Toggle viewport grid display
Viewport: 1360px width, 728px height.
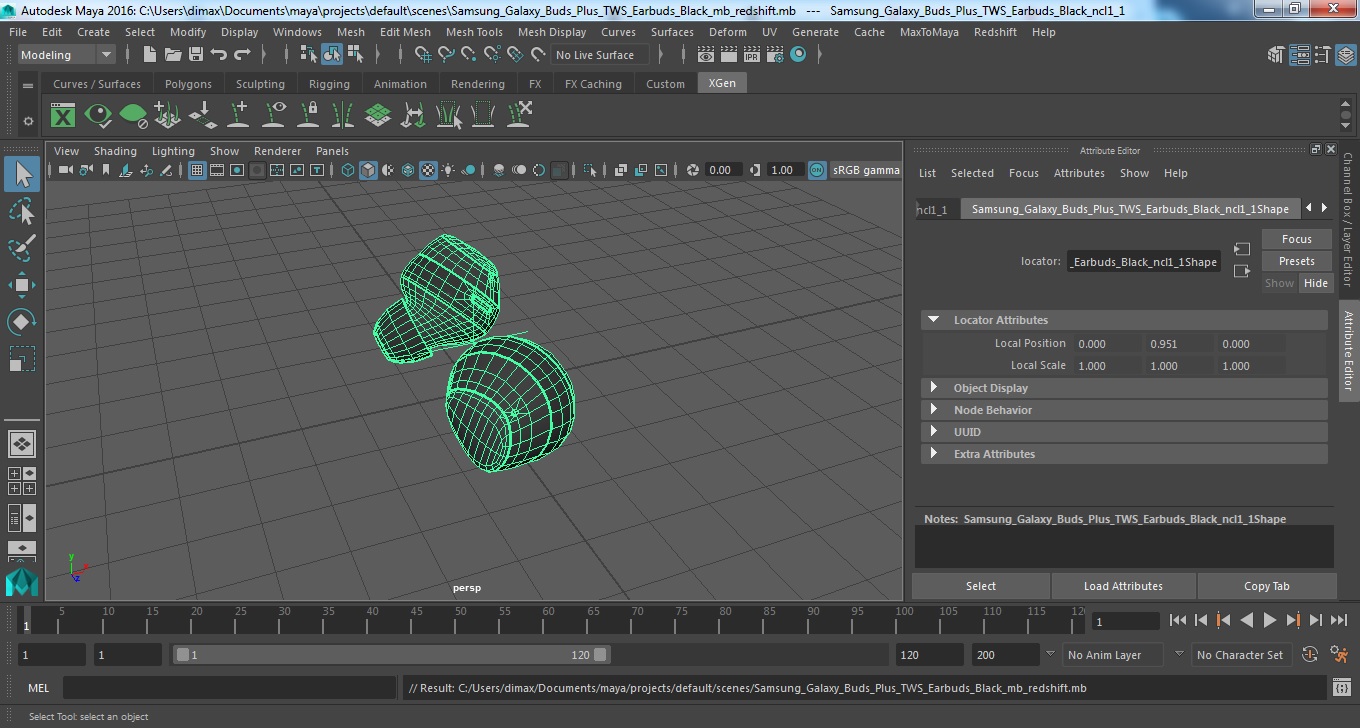point(197,170)
